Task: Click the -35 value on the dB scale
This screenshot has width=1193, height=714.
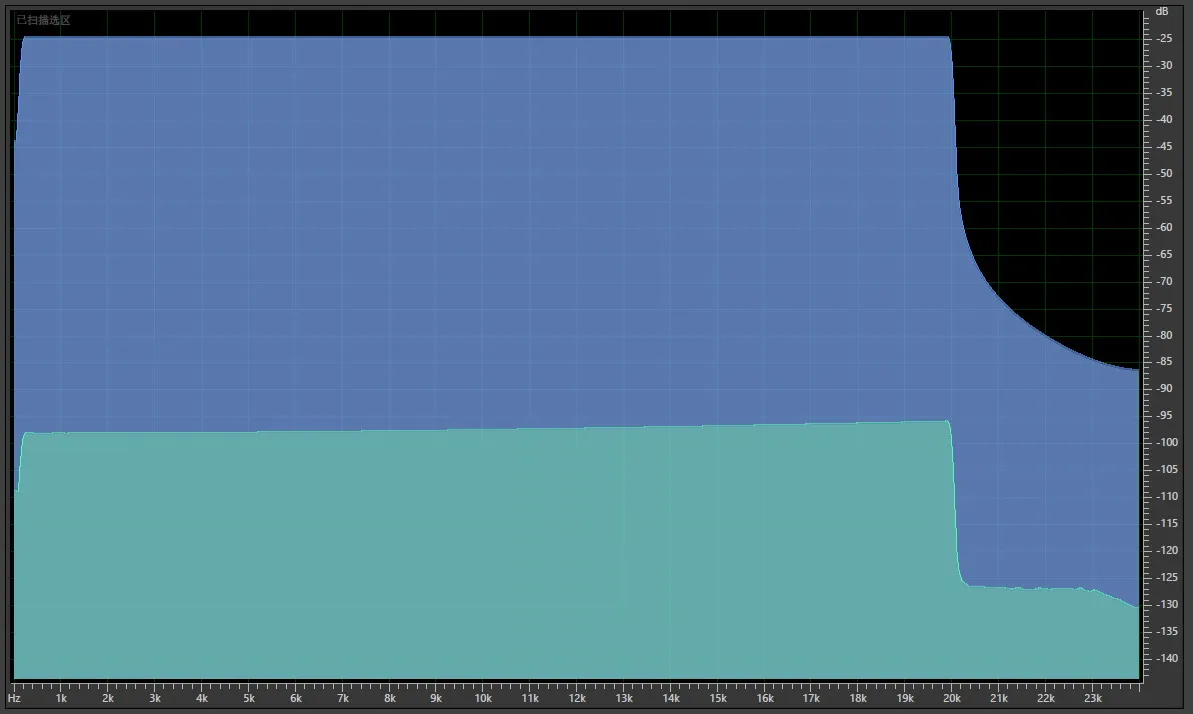Action: 1164,92
